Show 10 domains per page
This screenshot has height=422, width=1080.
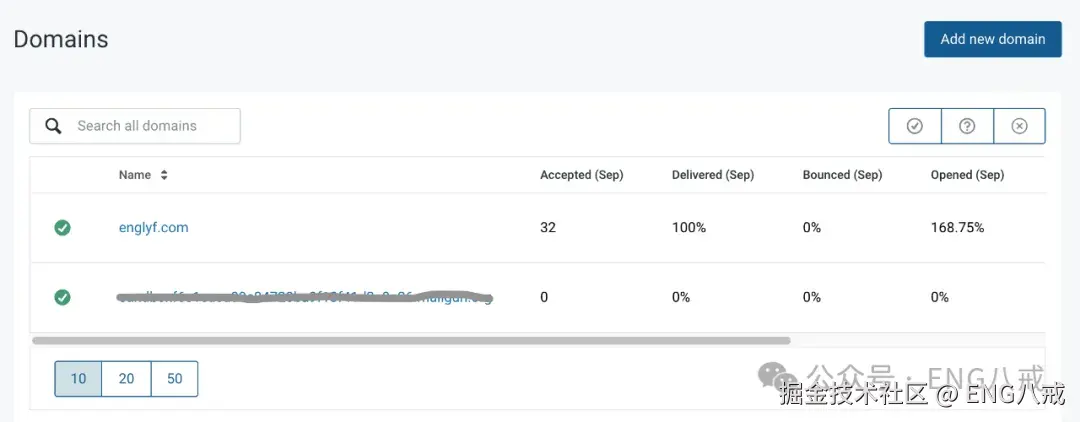pyautogui.click(x=78, y=379)
